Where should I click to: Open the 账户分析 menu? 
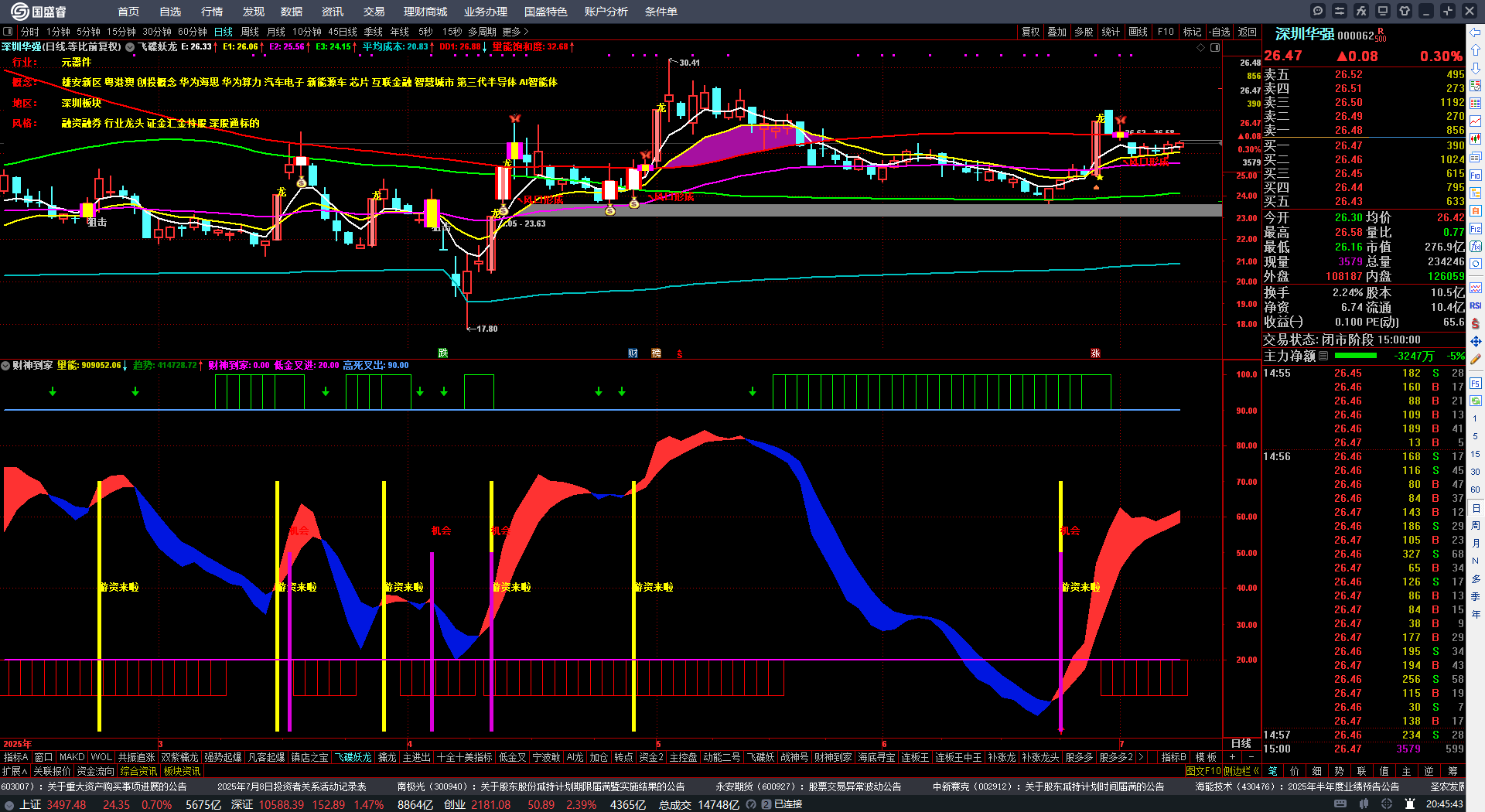click(x=606, y=12)
